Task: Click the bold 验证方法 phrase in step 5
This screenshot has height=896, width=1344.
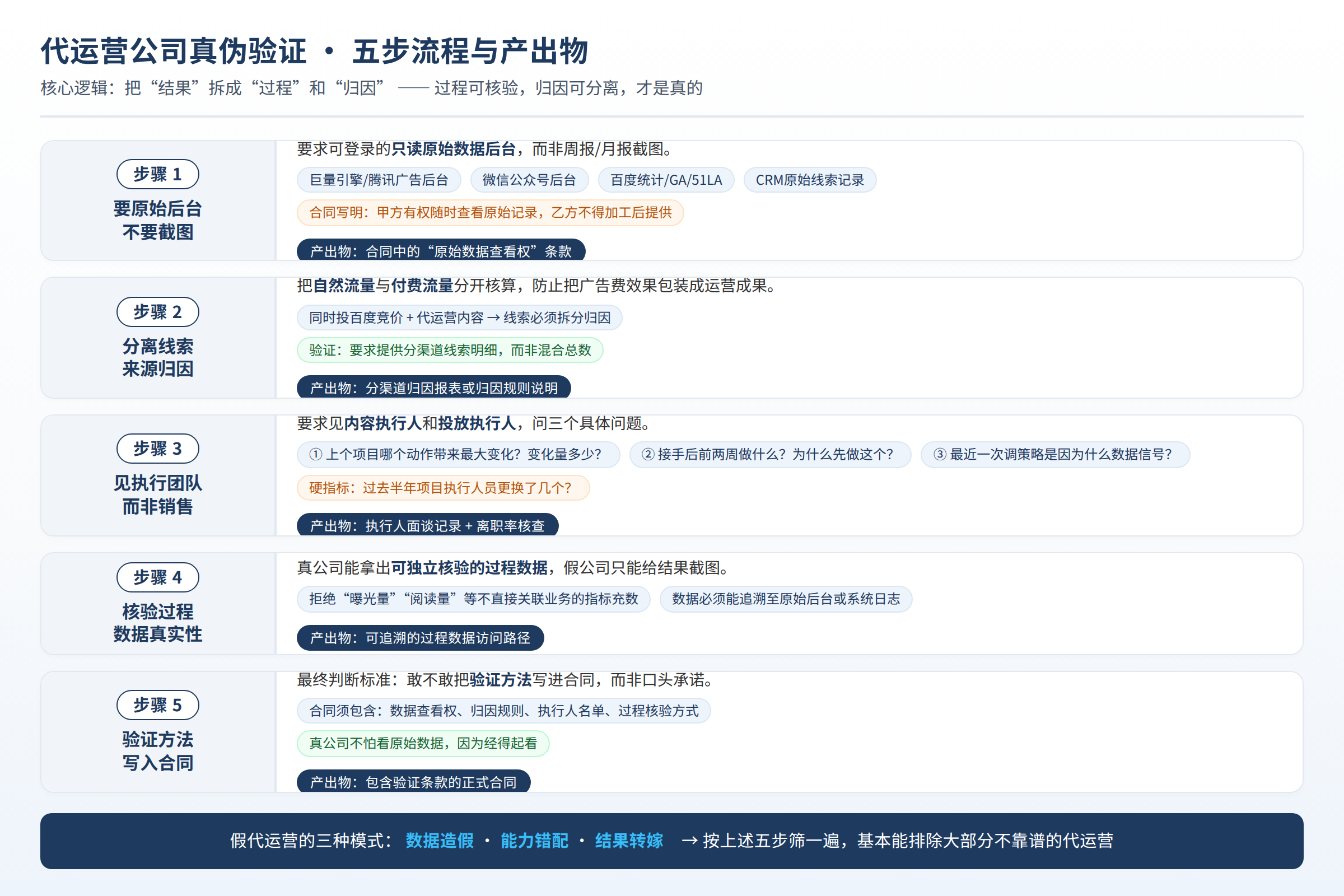Action: [x=501, y=680]
